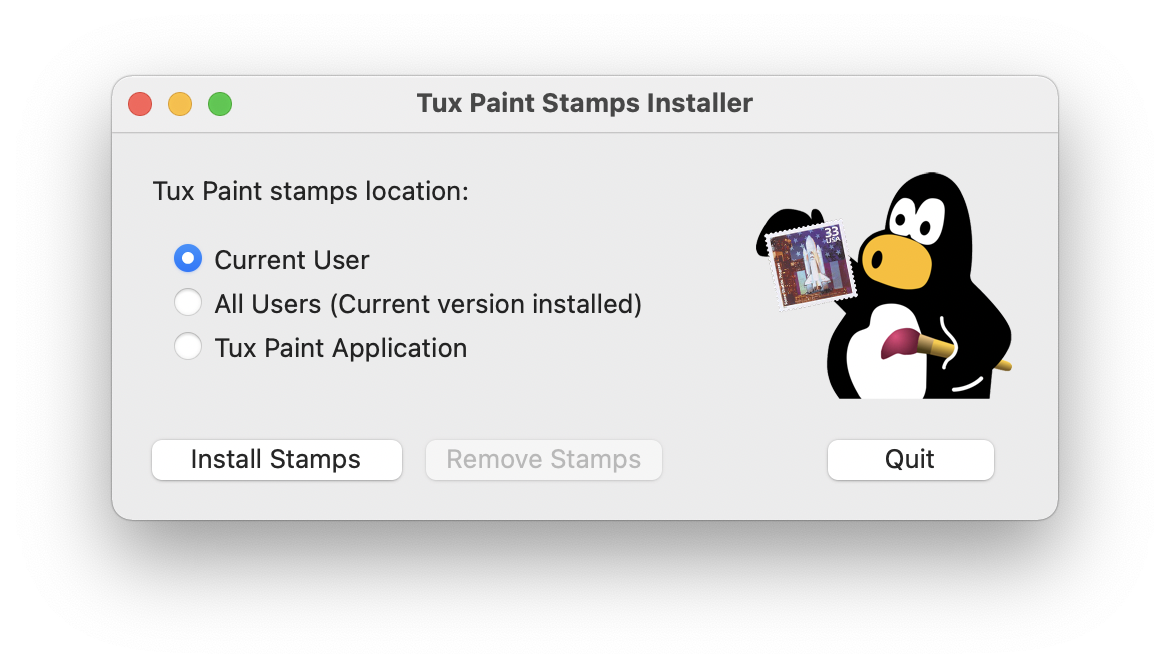Click Tux's white eyes
Viewport: 1170px width, 668px height.
[x=915, y=219]
